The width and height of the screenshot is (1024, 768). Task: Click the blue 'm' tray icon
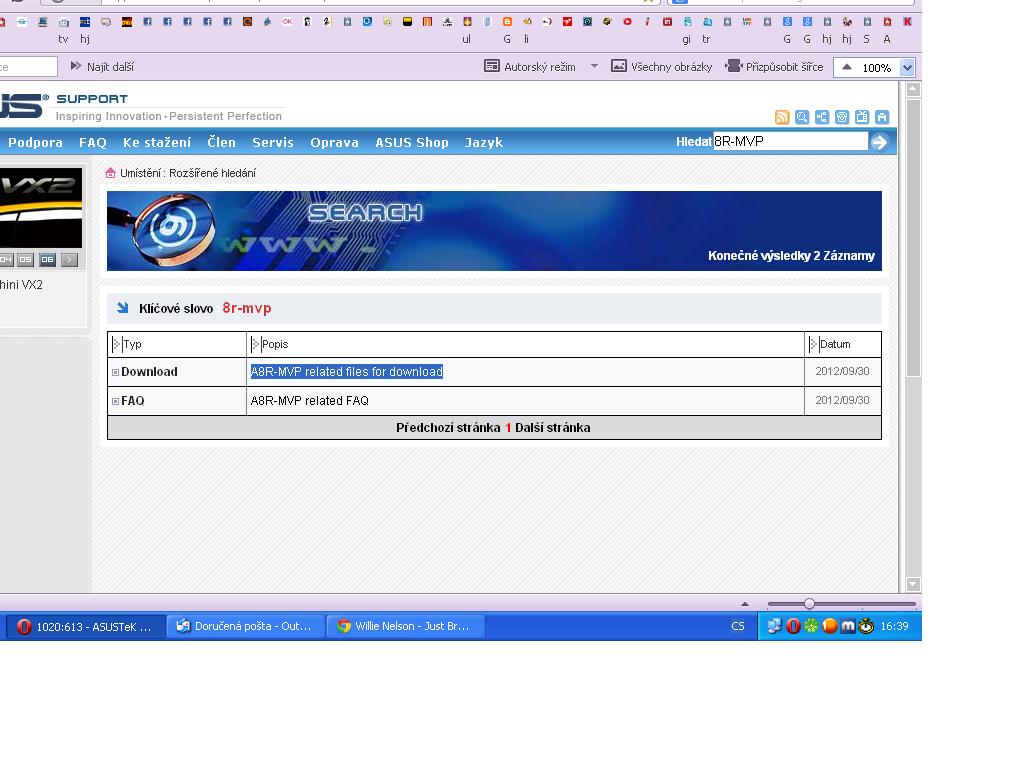pos(848,626)
